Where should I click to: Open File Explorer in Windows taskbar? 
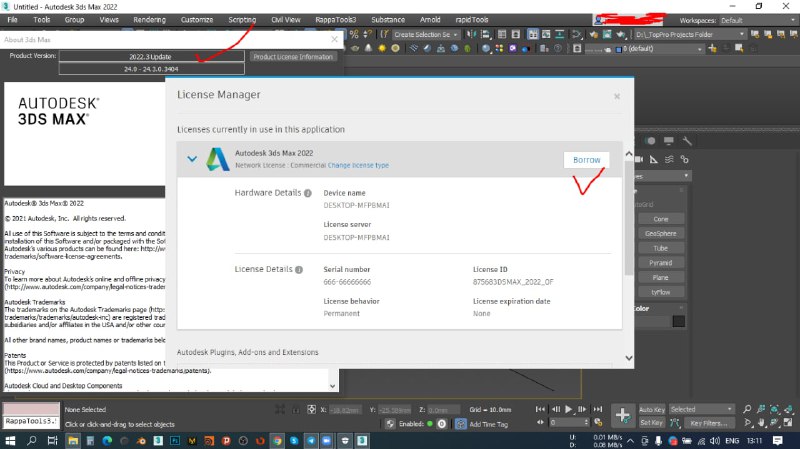tap(73, 440)
